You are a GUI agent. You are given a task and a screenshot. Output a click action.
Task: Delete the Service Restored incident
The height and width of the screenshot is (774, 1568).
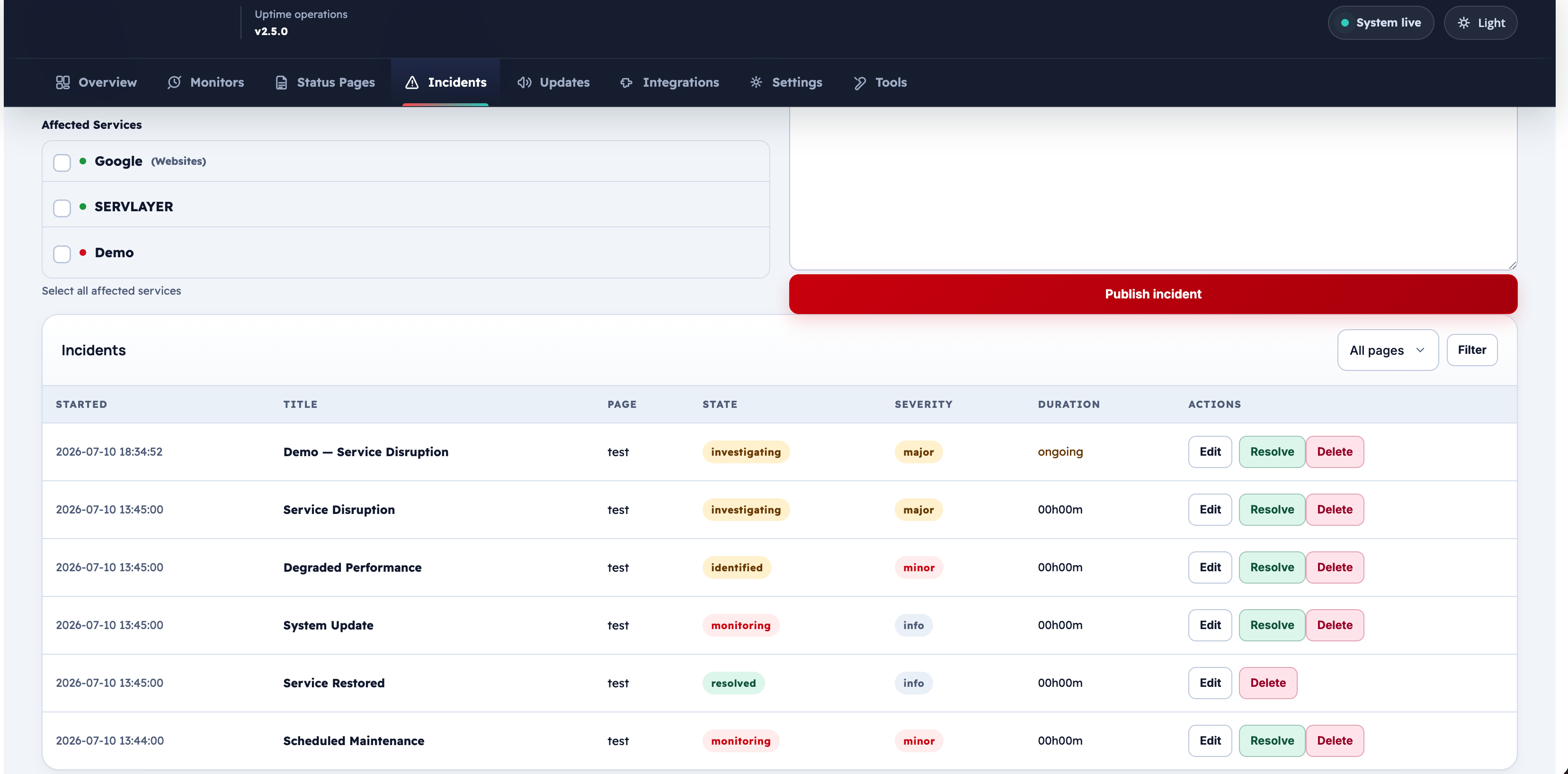[1268, 683]
